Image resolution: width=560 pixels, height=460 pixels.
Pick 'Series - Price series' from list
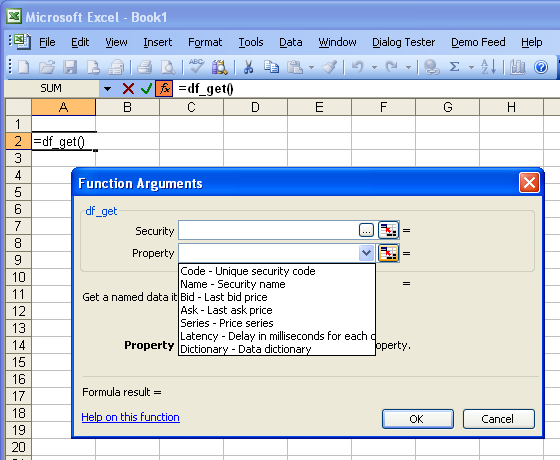[x=277, y=323]
